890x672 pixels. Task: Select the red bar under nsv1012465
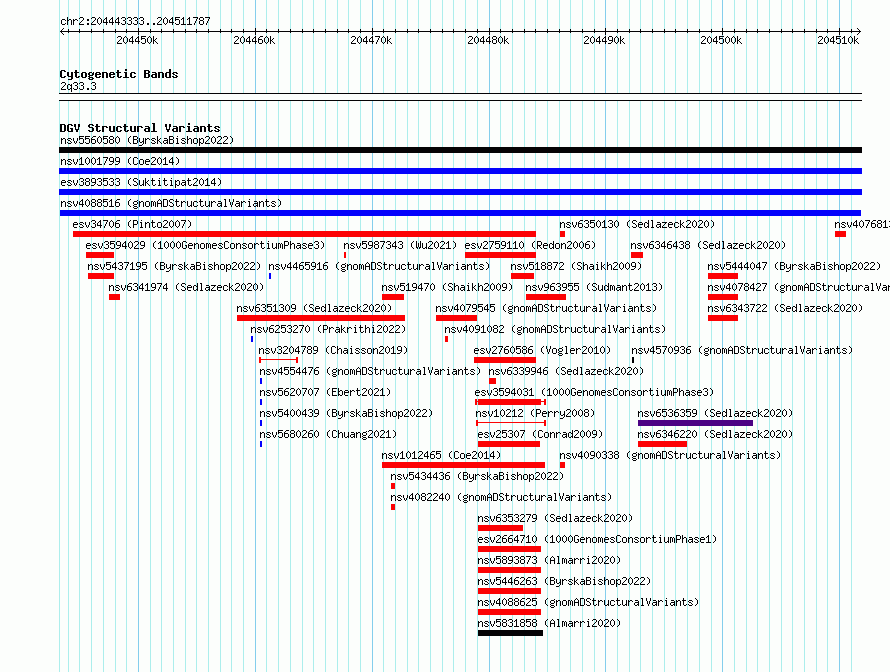click(x=463, y=465)
